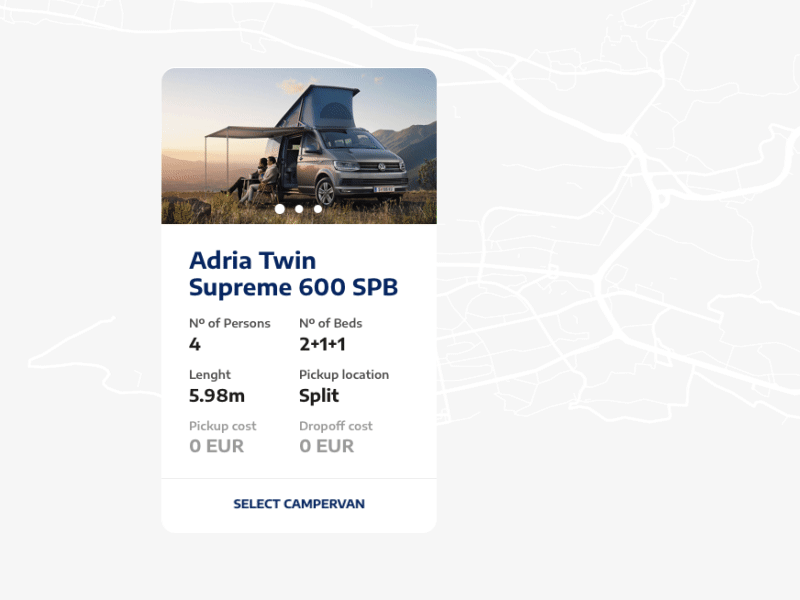Click the 0 EUR pickup cost value
The width and height of the screenshot is (800, 600).
pyautogui.click(x=216, y=446)
